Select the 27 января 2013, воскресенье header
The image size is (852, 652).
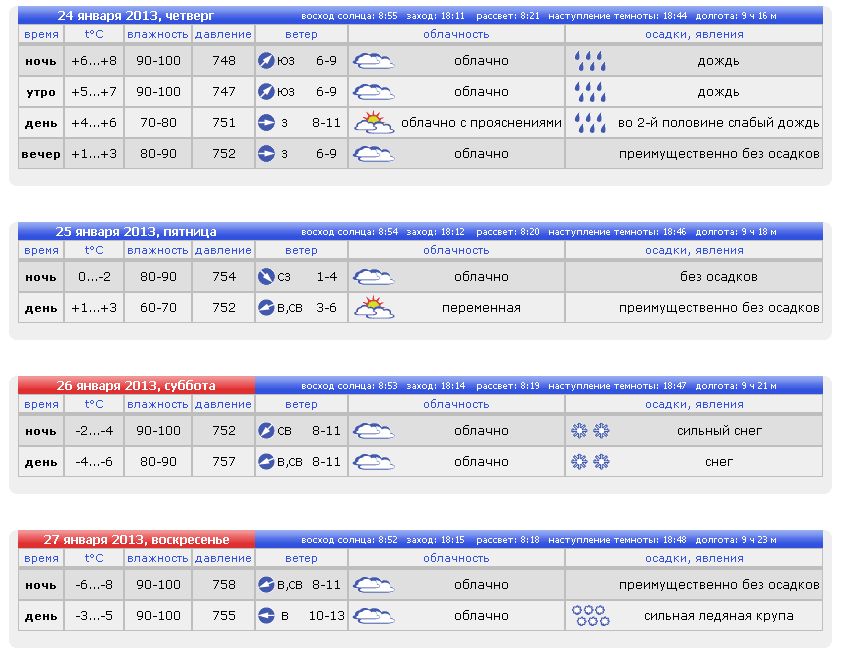click(x=136, y=540)
